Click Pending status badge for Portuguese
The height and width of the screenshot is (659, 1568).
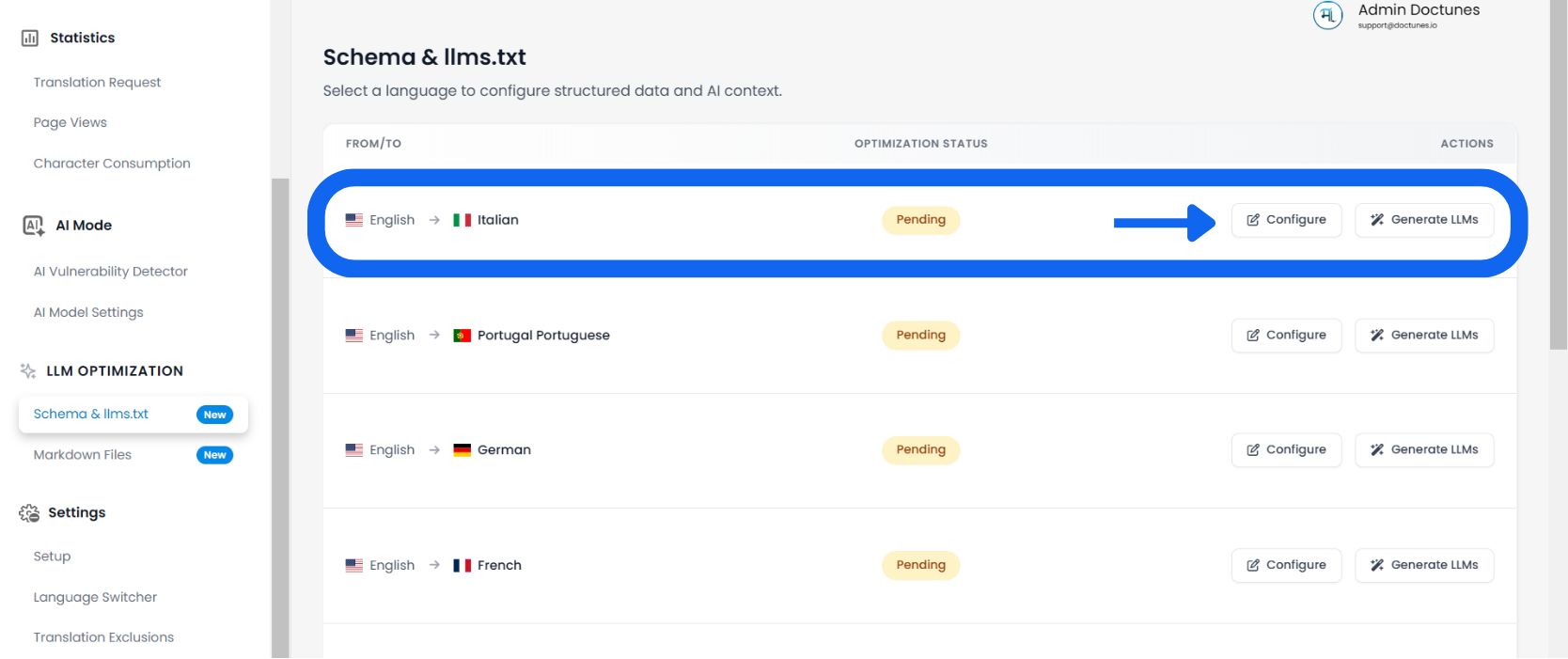coord(920,336)
